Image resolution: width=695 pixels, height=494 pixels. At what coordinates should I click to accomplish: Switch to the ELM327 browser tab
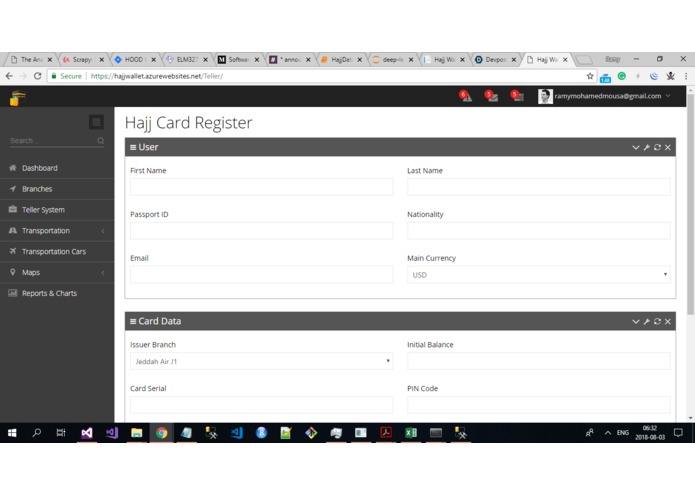[185, 59]
